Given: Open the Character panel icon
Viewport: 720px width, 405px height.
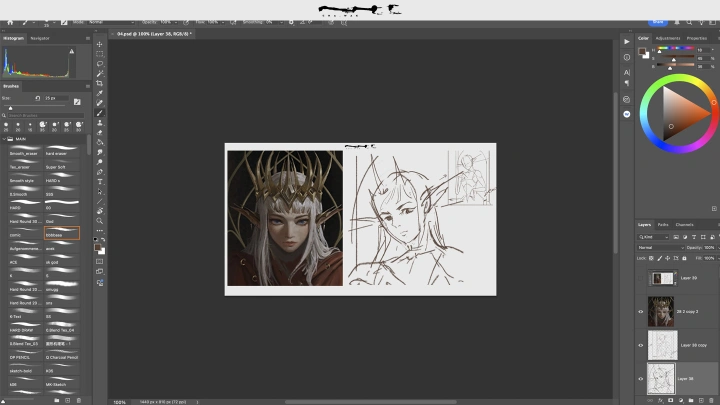Looking at the screenshot, I should 627,73.
